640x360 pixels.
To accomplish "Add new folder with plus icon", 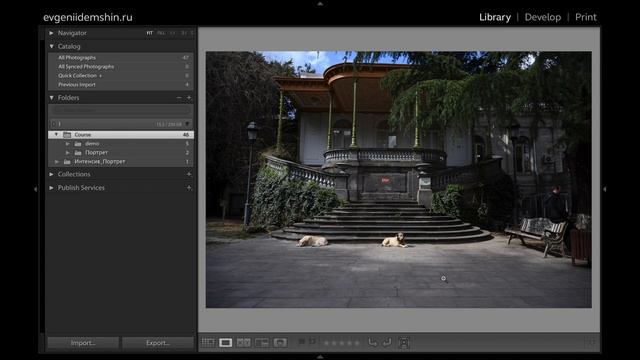I will click(x=189, y=98).
